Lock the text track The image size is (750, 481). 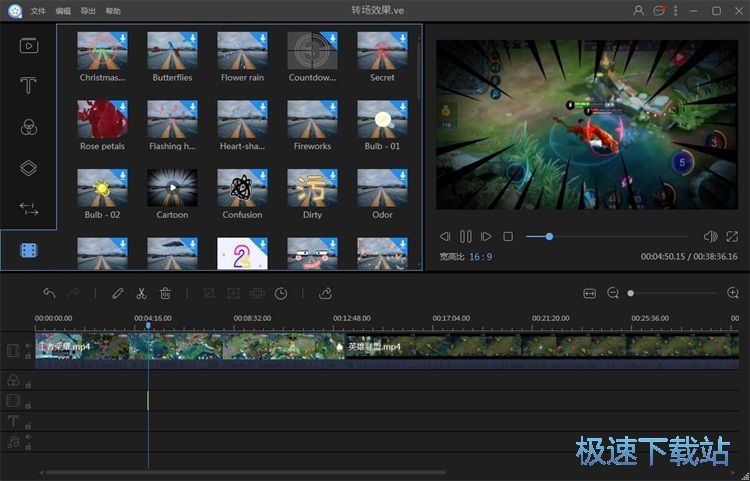click(28, 426)
